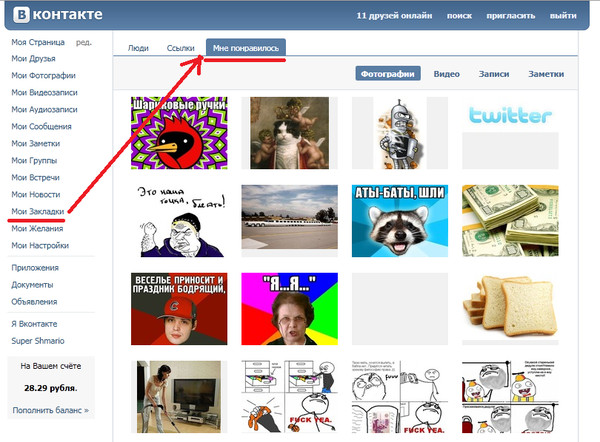Open 'Мои Друзья' in sidebar
Screen dimensions: 600x442
(x=33, y=59)
